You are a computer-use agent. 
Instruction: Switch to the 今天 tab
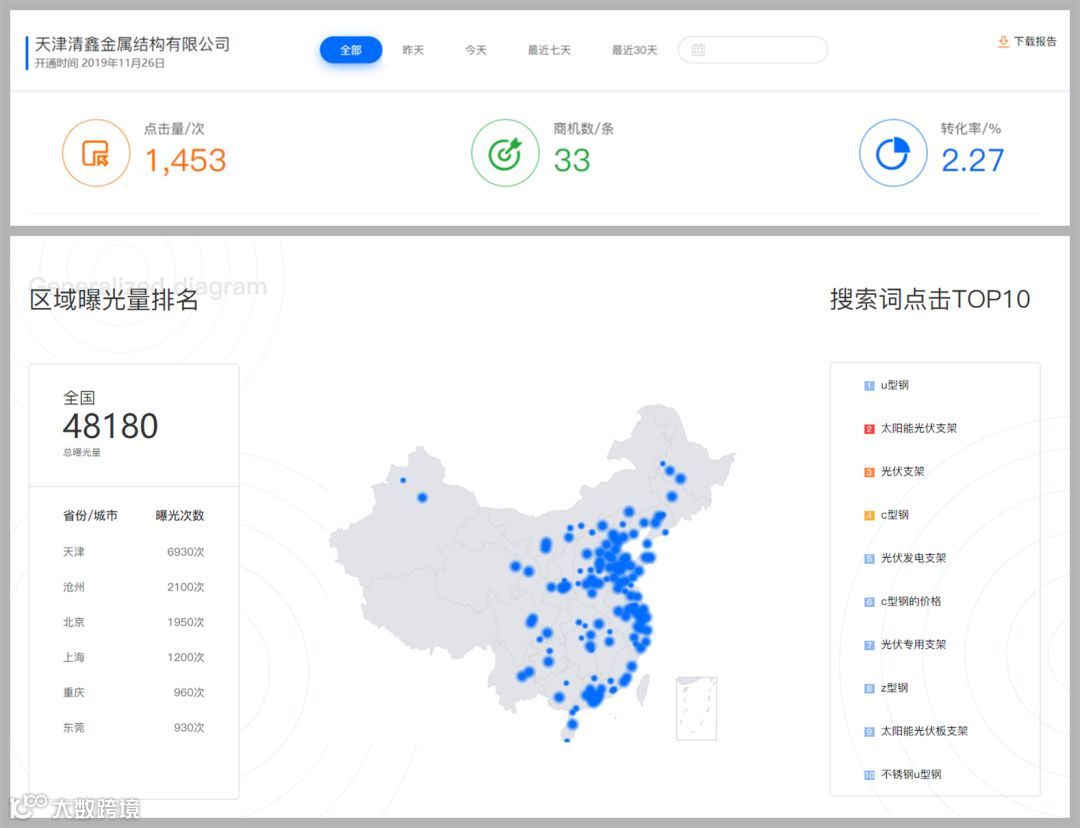pos(475,50)
